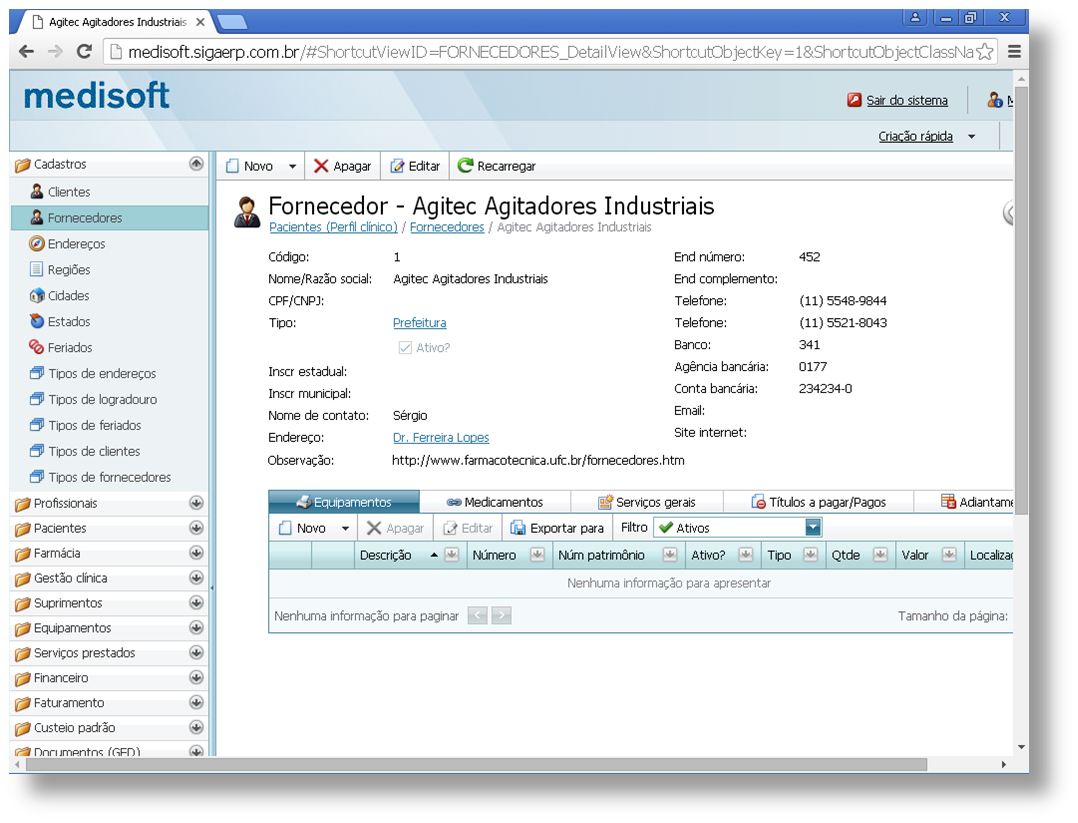1078x823 pixels.
Task: Open Tipos de endereços
Action: coord(94,373)
